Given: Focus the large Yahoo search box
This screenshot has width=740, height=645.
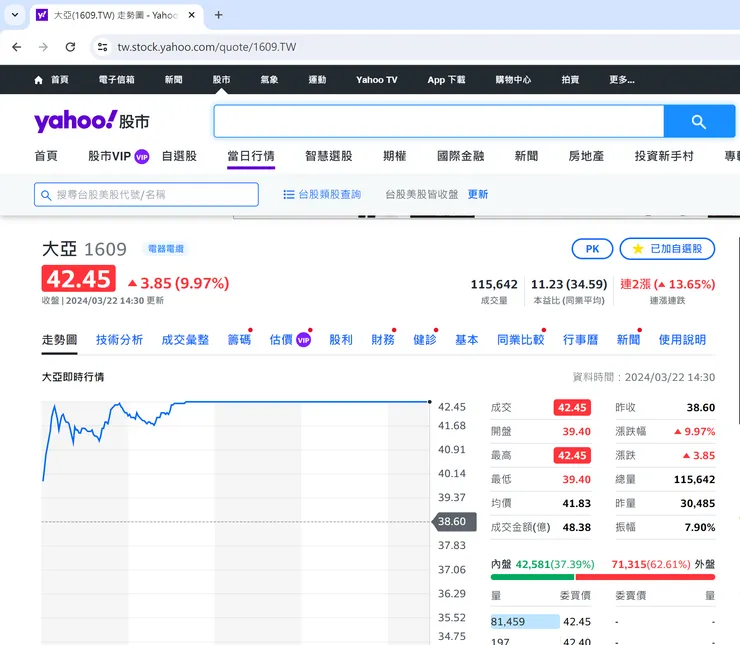Looking at the screenshot, I should 438,121.
